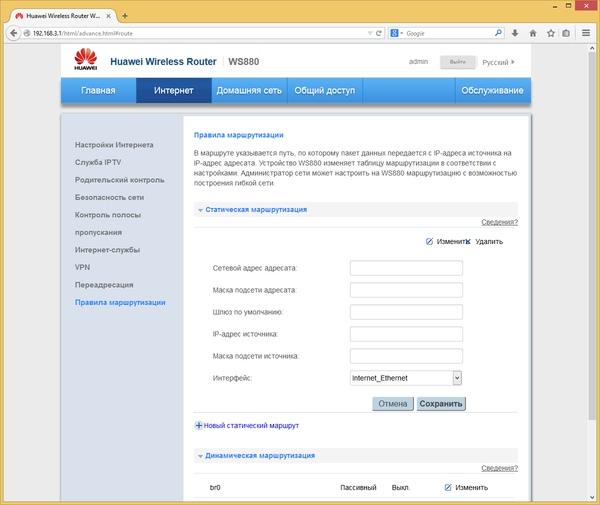Open the Firefox hamburger menu
The image size is (600, 505).
point(585,33)
